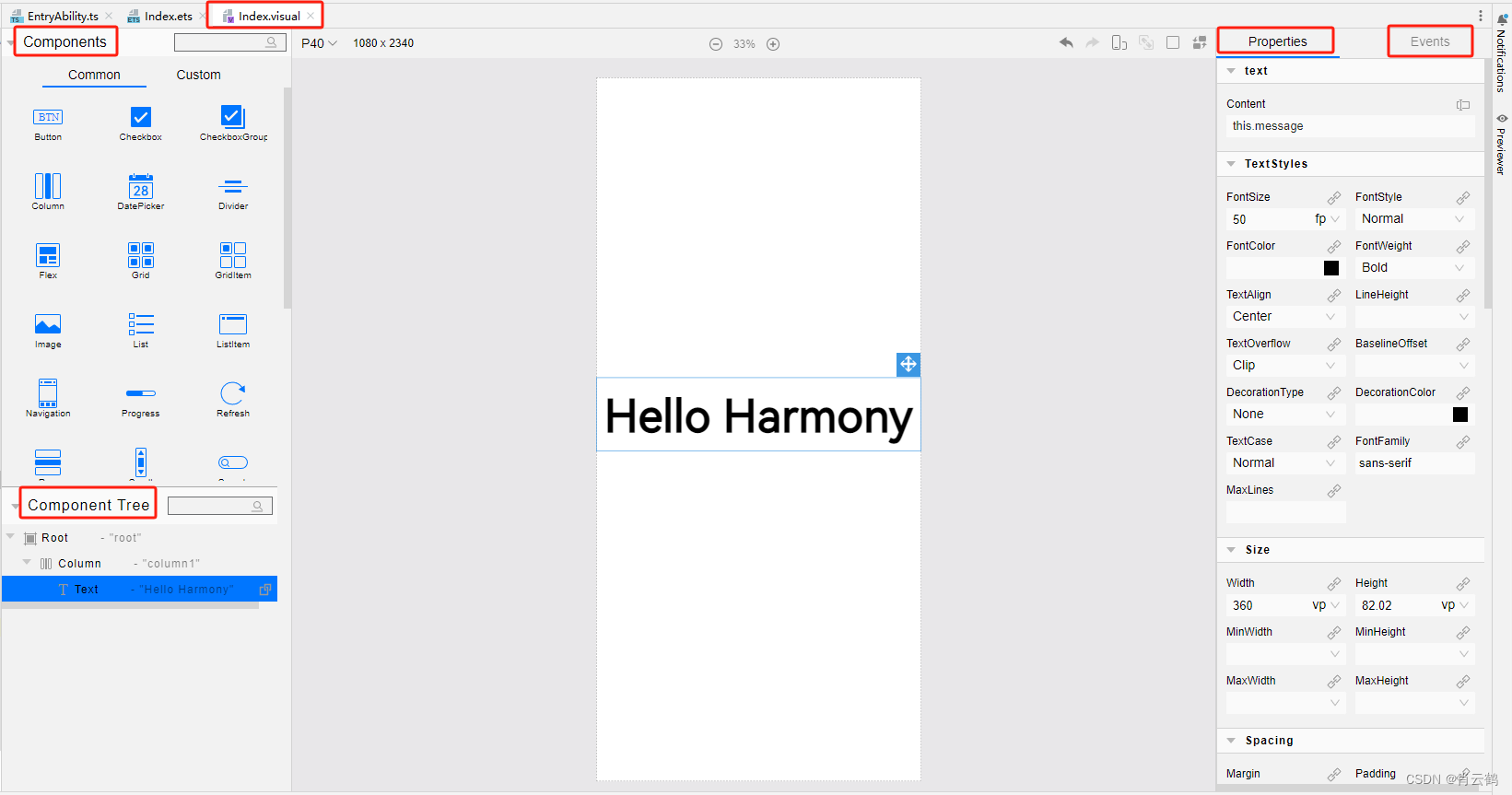The width and height of the screenshot is (1512, 795).
Task: Choose the Refresh component
Action: pyautogui.click(x=233, y=399)
